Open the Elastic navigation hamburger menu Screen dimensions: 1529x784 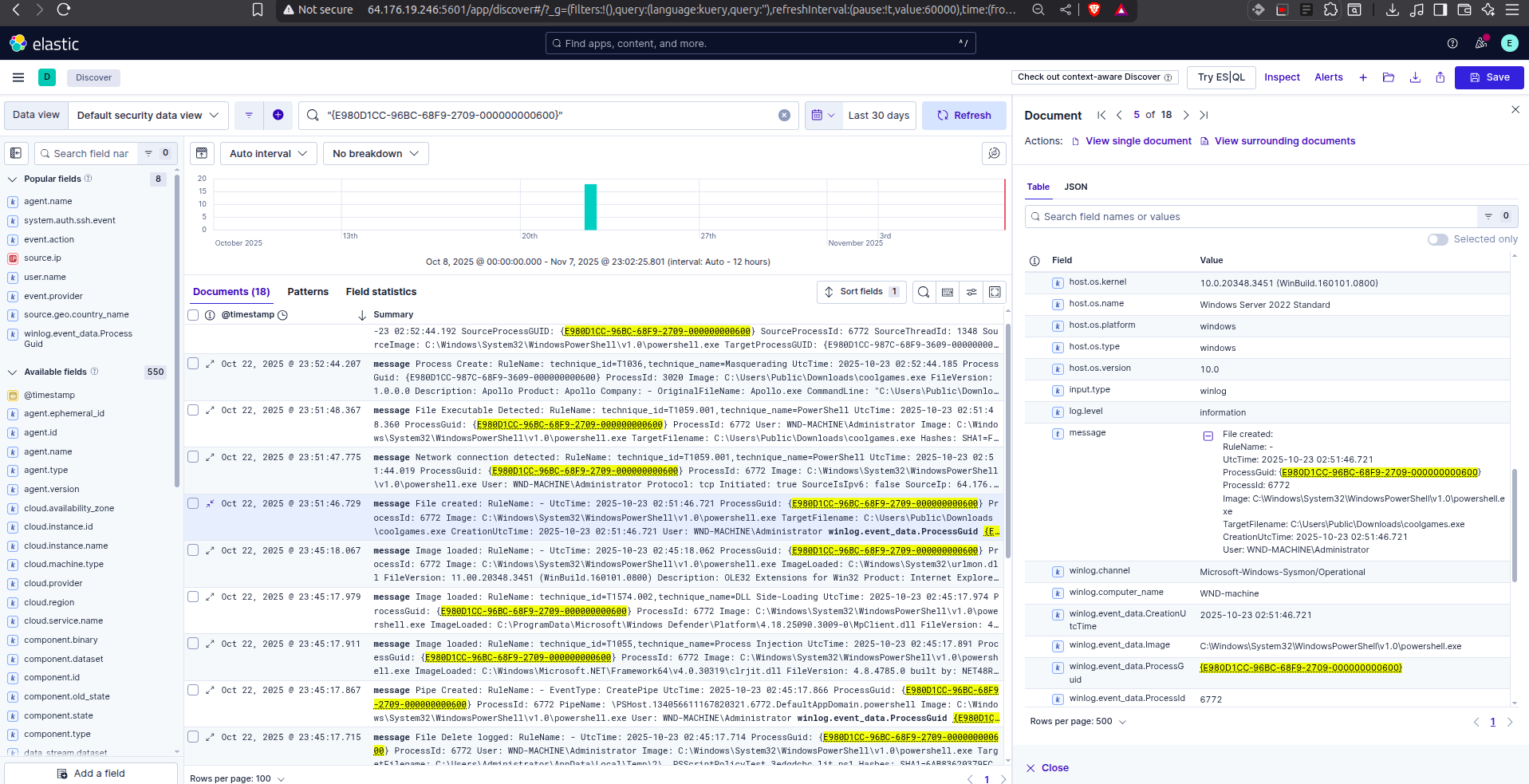(x=18, y=77)
